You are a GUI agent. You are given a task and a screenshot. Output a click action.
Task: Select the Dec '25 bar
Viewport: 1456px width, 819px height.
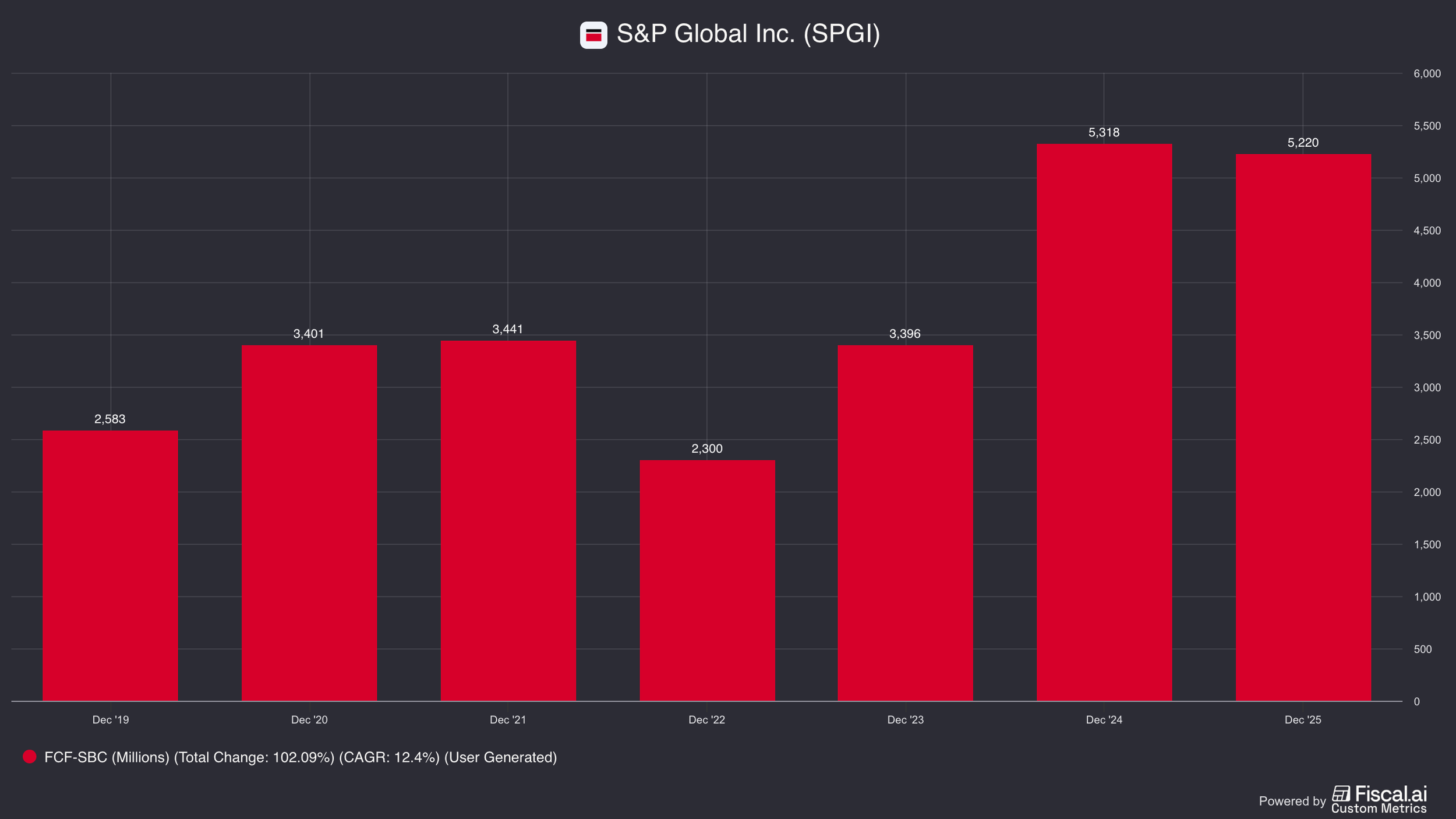1303,427
